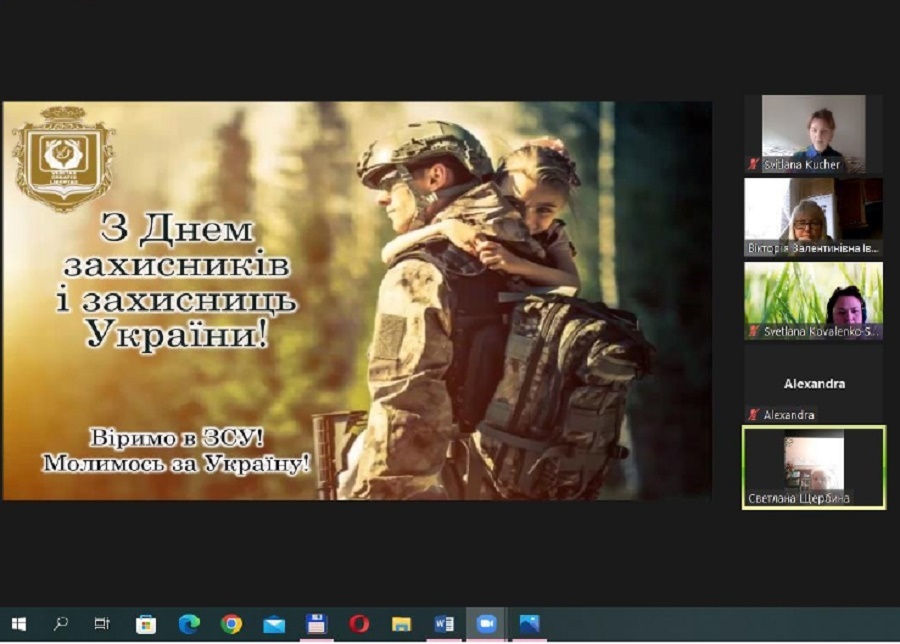The width and height of the screenshot is (900, 644).
Task: Open Google Chrome from the taskbar
Action: pos(231,624)
